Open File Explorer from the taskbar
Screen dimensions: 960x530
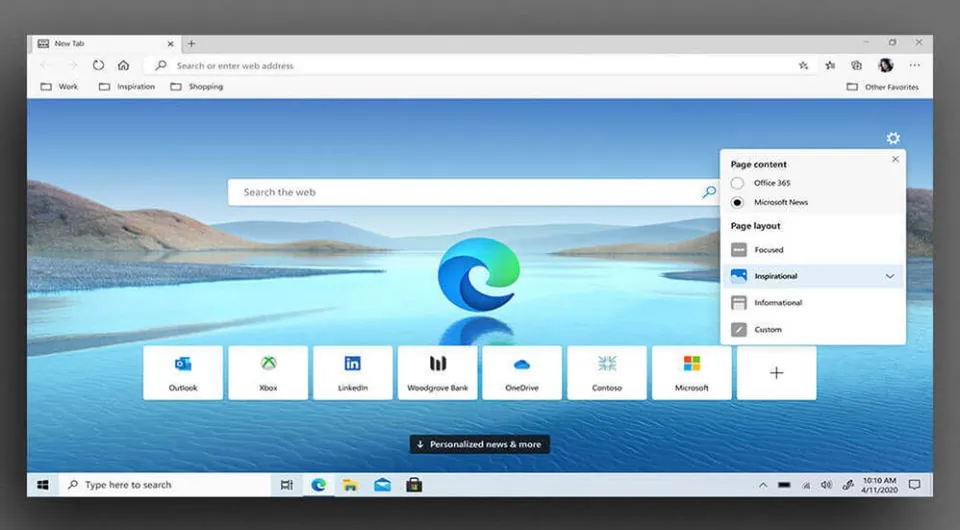click(x=350, y=485)
